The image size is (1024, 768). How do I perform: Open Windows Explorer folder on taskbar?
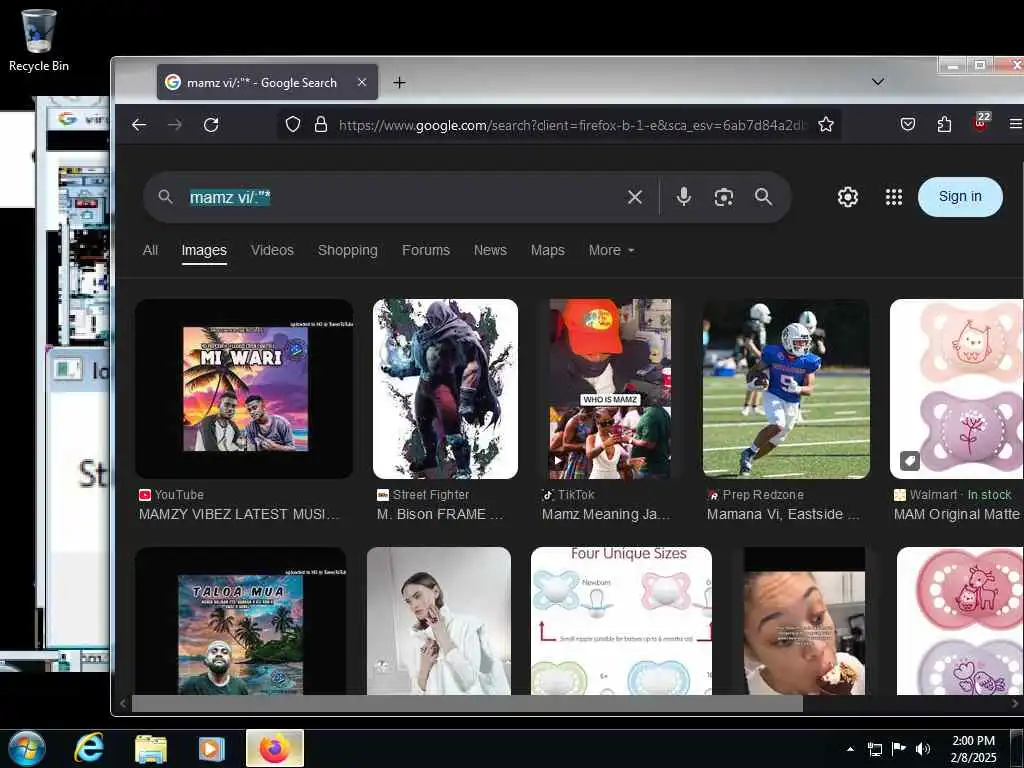click(x=150, y=748)
